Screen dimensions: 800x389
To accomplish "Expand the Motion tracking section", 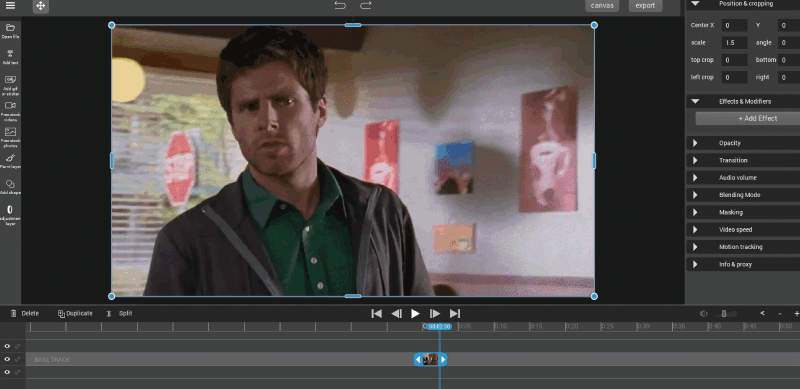I will [x=695, y=247].
